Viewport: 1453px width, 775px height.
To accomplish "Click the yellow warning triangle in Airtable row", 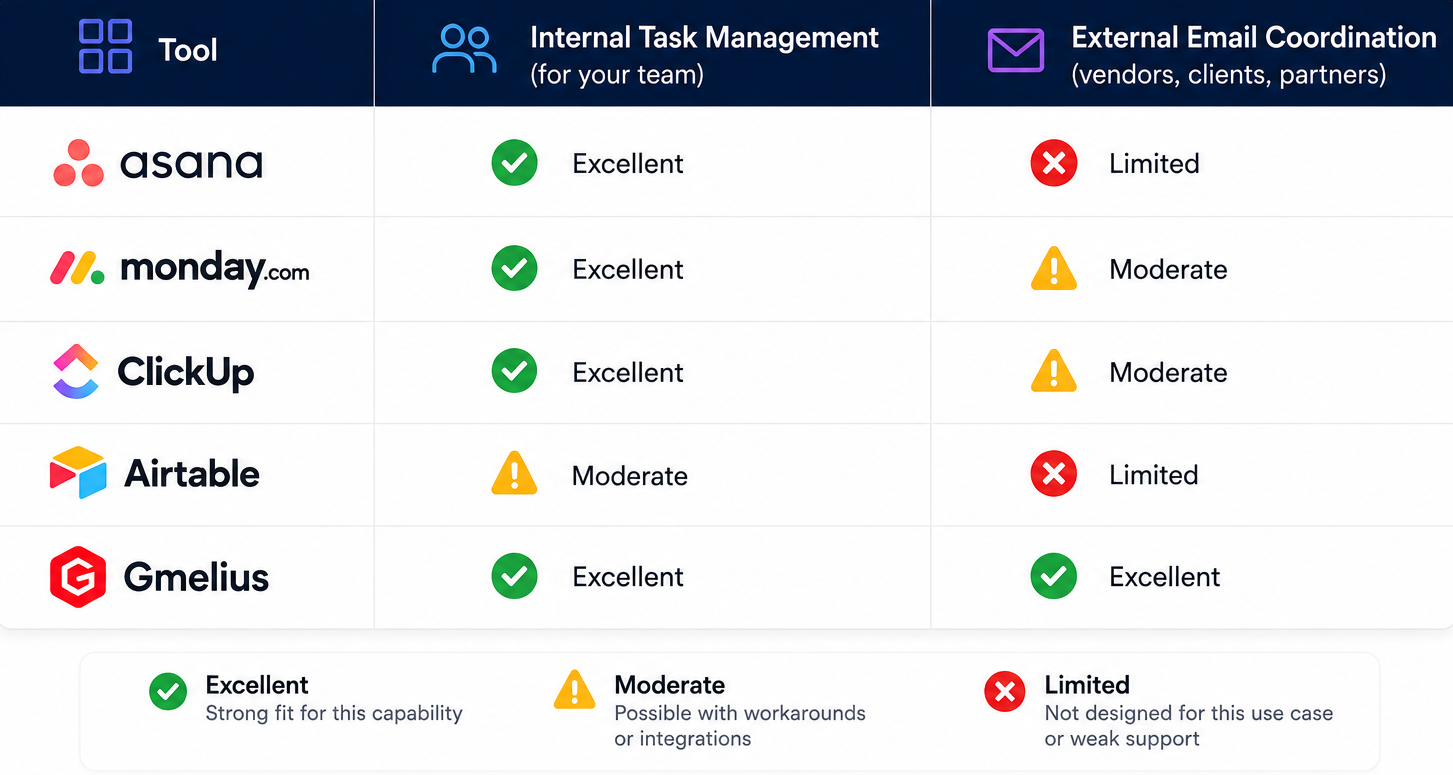I will (x=514, y=474).
